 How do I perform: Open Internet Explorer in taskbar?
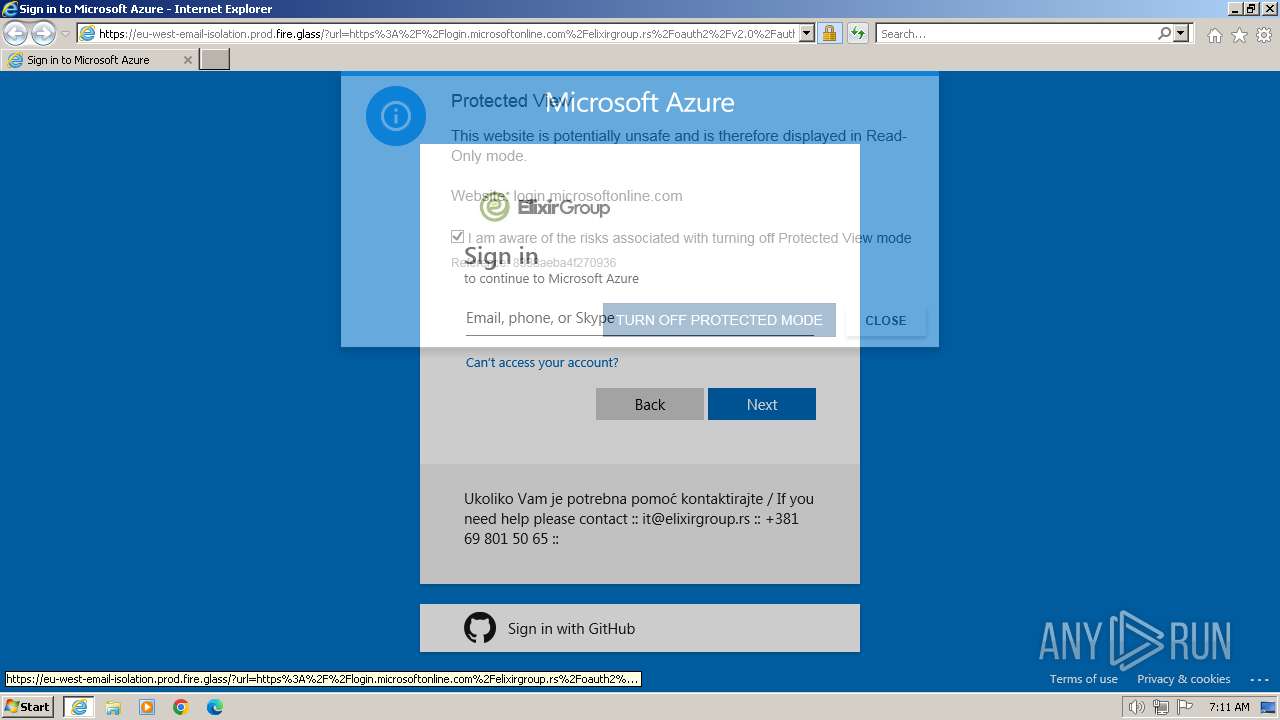79,707
